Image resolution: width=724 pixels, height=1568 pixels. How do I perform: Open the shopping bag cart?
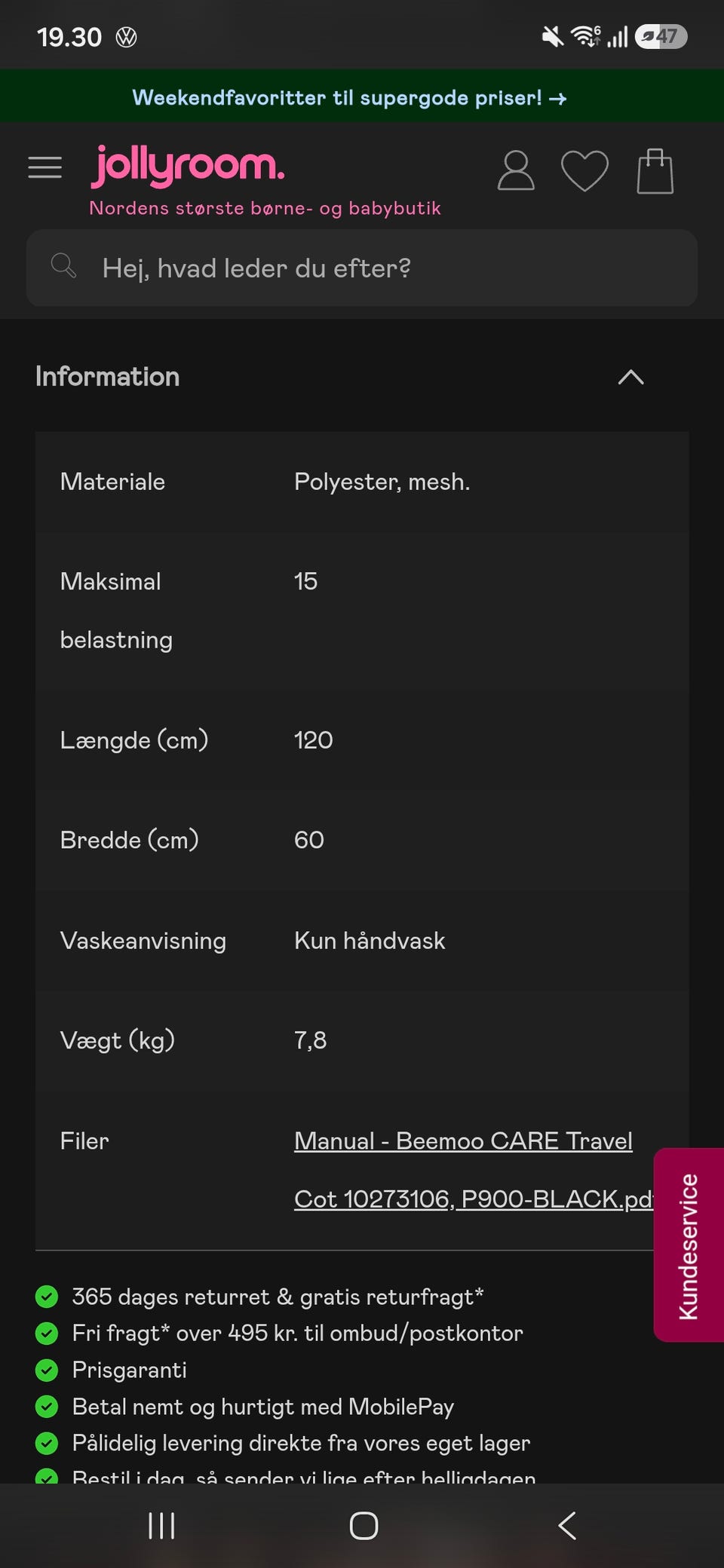pyautogui.click(x=655, y=171)
